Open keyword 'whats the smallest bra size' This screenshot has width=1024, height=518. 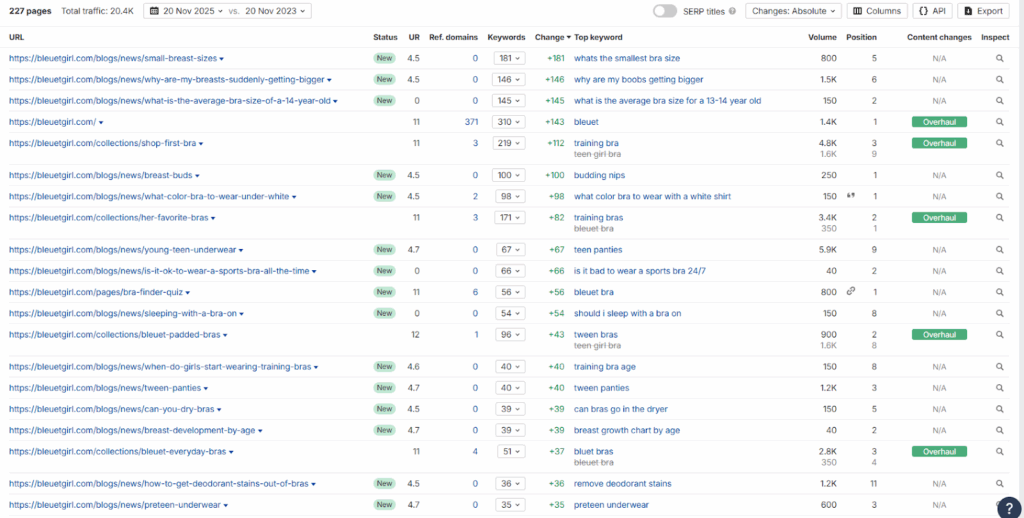627,59
